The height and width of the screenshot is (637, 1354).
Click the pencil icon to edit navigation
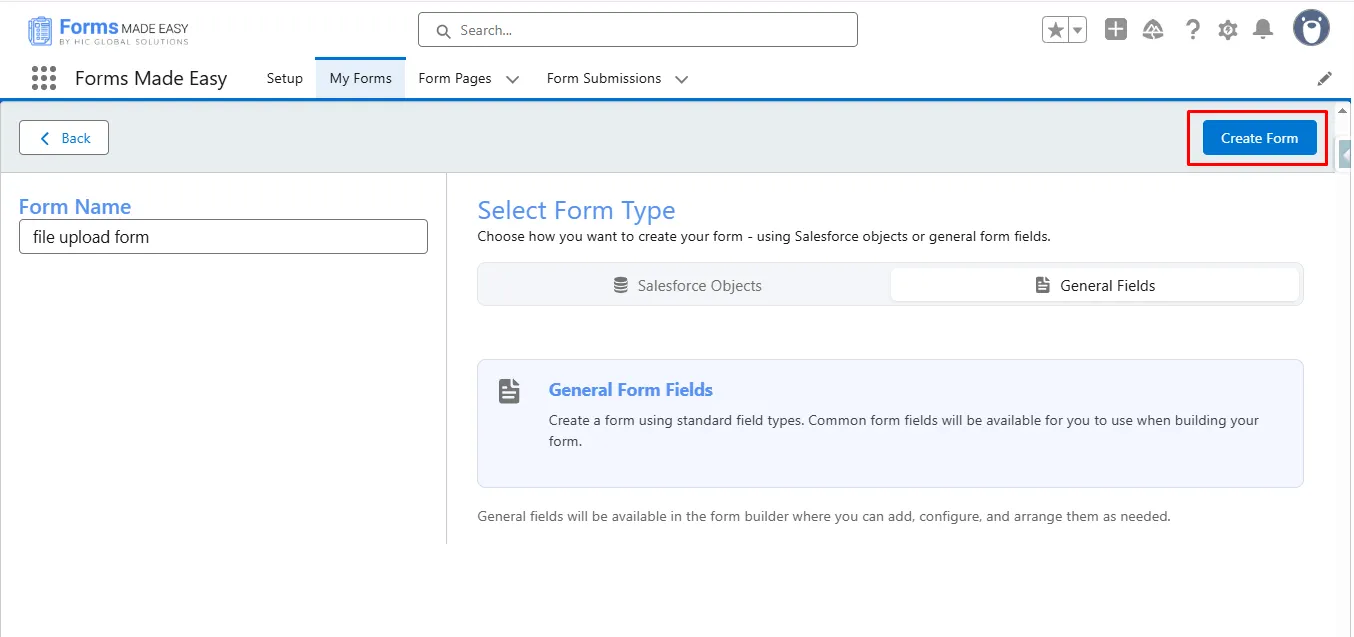click(x=1325, y=78)
